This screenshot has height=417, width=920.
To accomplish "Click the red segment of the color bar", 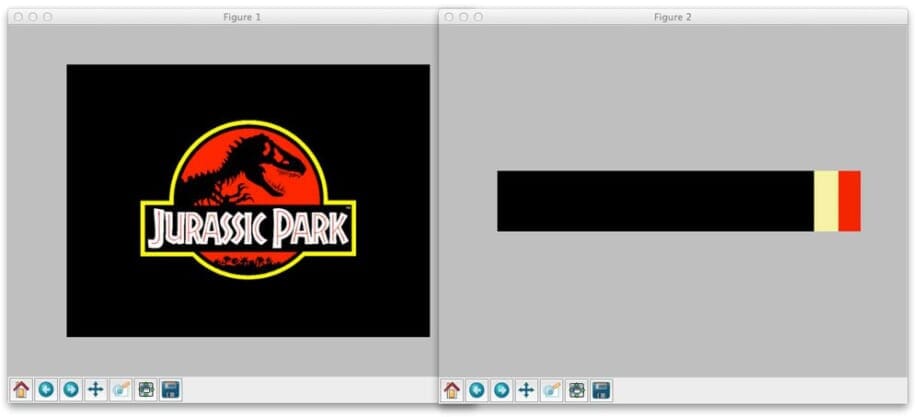I will pyautogui.click(x=849, y=201).
